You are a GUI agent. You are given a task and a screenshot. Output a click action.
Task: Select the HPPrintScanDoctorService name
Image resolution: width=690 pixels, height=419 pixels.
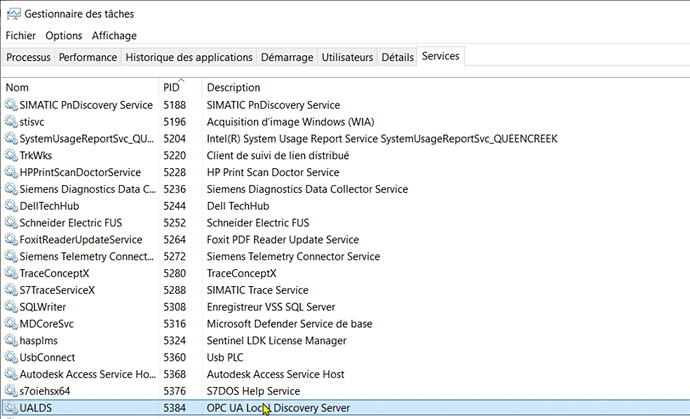(x=80, y=173)
